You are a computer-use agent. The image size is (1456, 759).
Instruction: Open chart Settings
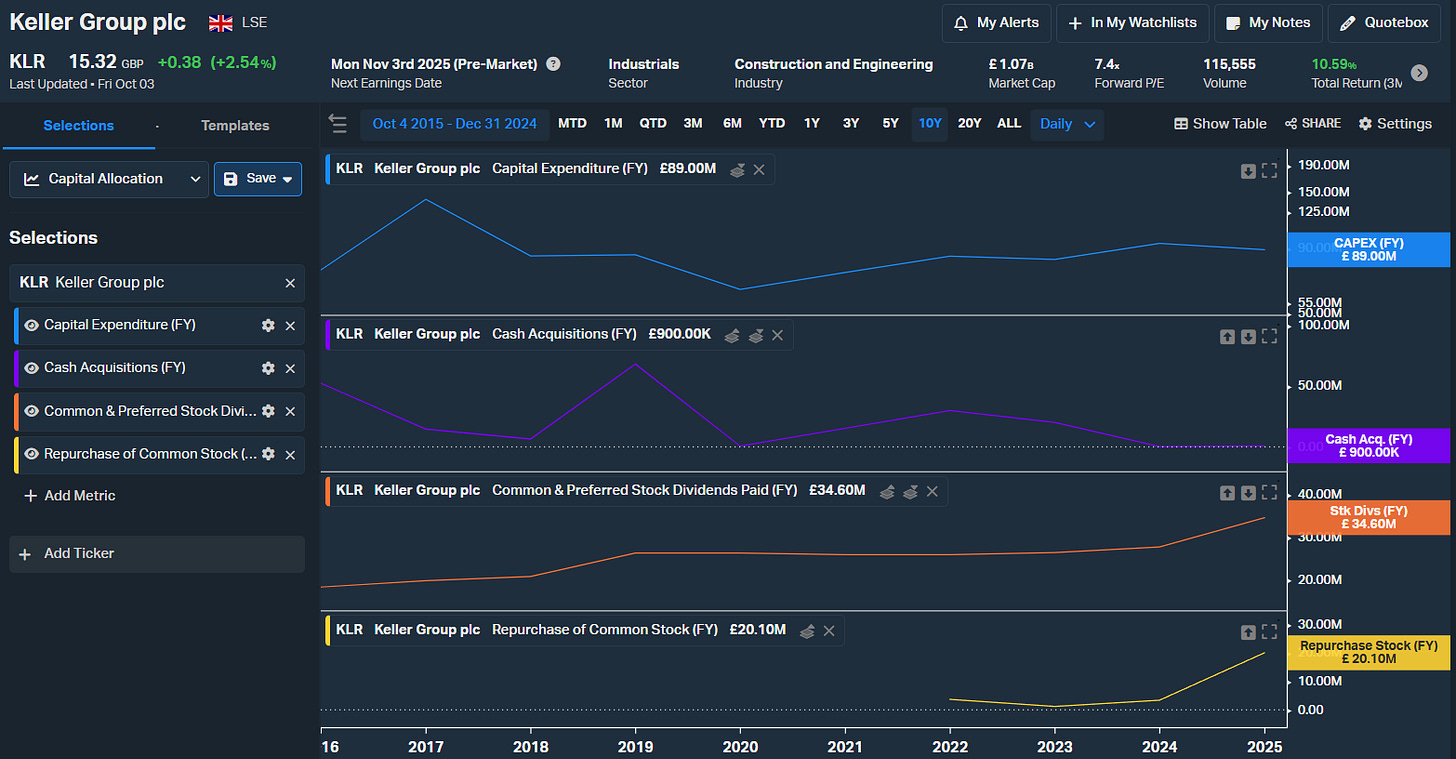pyautogui.click(x=1395, y=124)
